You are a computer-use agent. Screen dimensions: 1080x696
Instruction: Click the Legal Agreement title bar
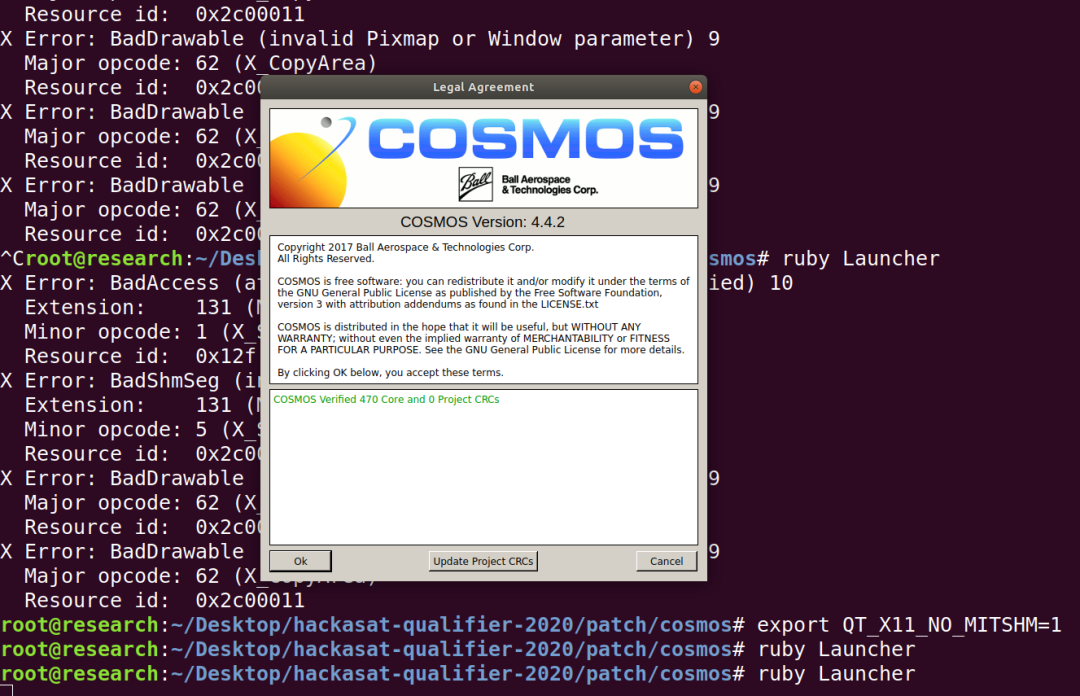[483, 87]
